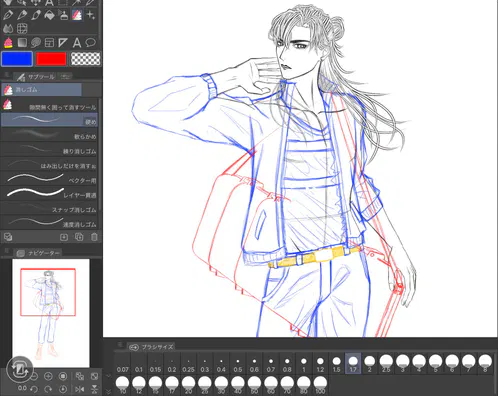Select the Brush tool
This screenshot has height=396, width=498.
[36, 15]
